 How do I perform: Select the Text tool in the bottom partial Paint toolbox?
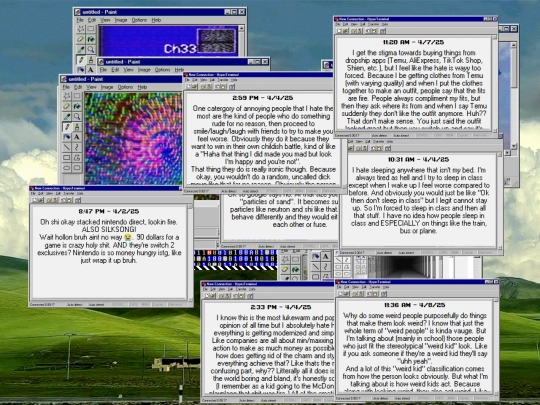(325, 257)
